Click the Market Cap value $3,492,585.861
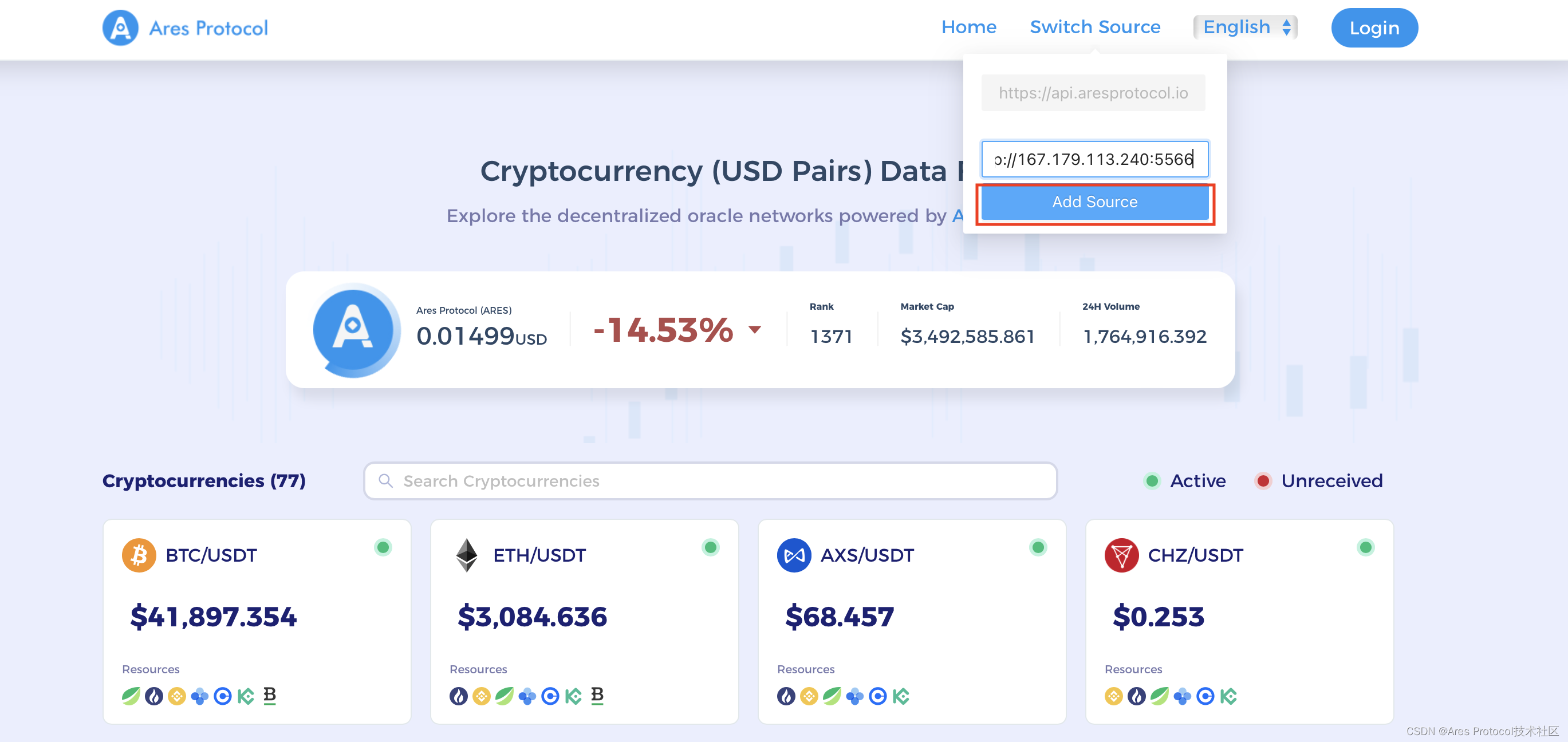 click(x=967, y=337)
